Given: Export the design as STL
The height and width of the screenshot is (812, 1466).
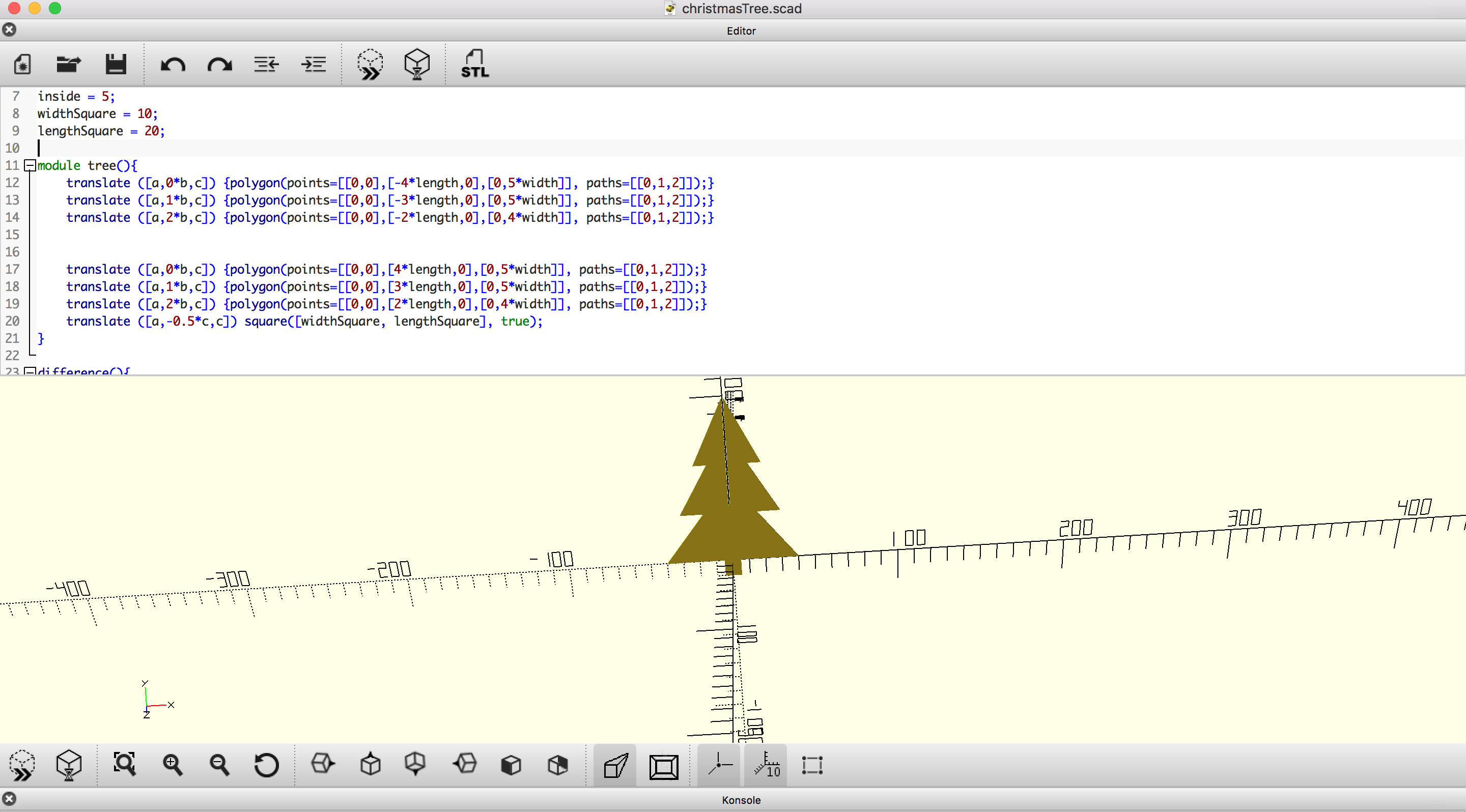Looking at the screenshot, I should 474,64.
